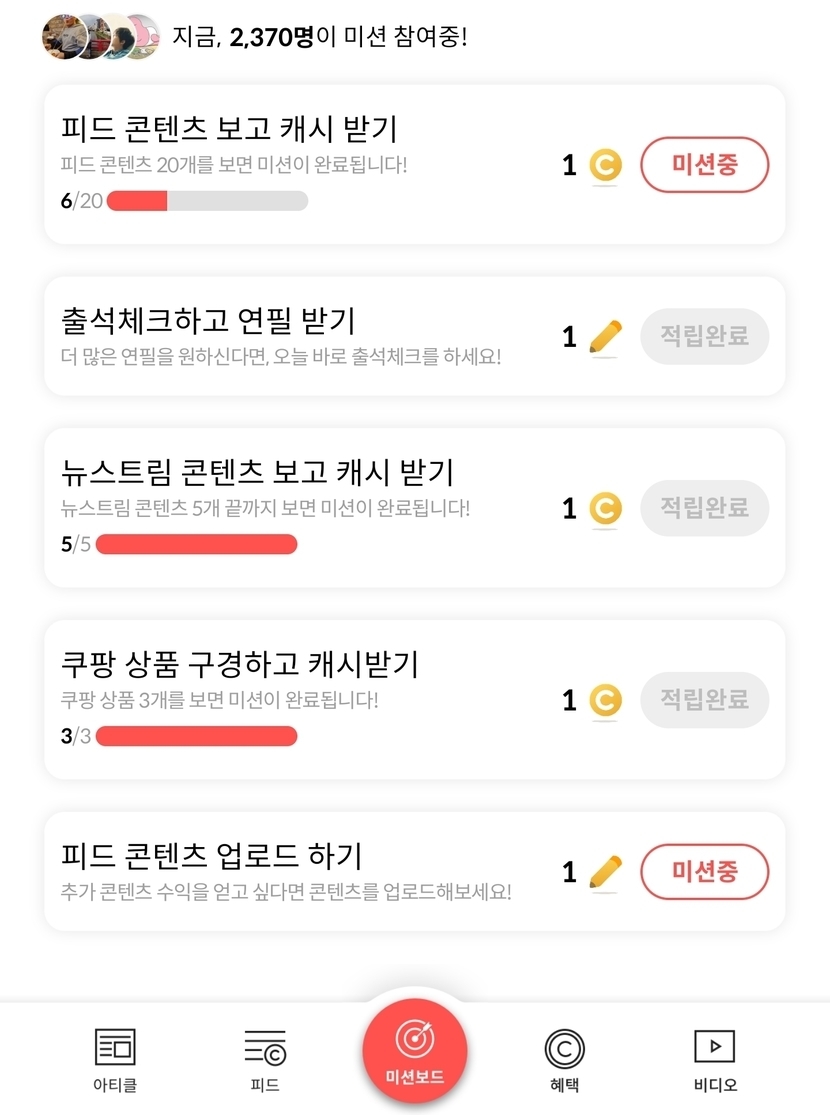This screenshot has width=830, height=1115.
Task: Open the 혜택 coin icon
Action: [x=564, y=1048]
